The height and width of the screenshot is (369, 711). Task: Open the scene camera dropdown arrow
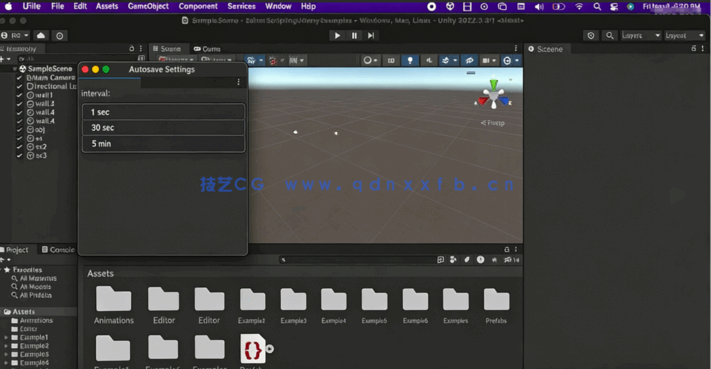[494, 60]
